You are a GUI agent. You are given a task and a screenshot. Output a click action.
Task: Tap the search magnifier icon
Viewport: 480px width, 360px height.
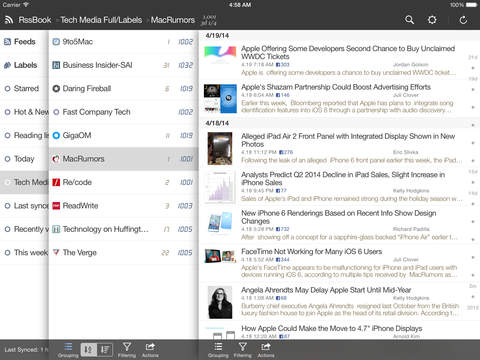[x=409, y=20]
